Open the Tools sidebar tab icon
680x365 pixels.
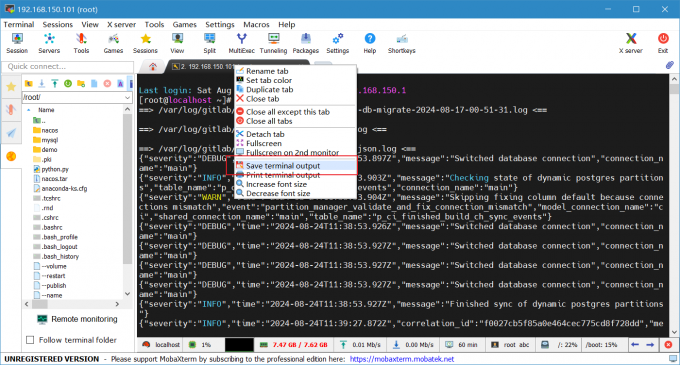point(11,109)
